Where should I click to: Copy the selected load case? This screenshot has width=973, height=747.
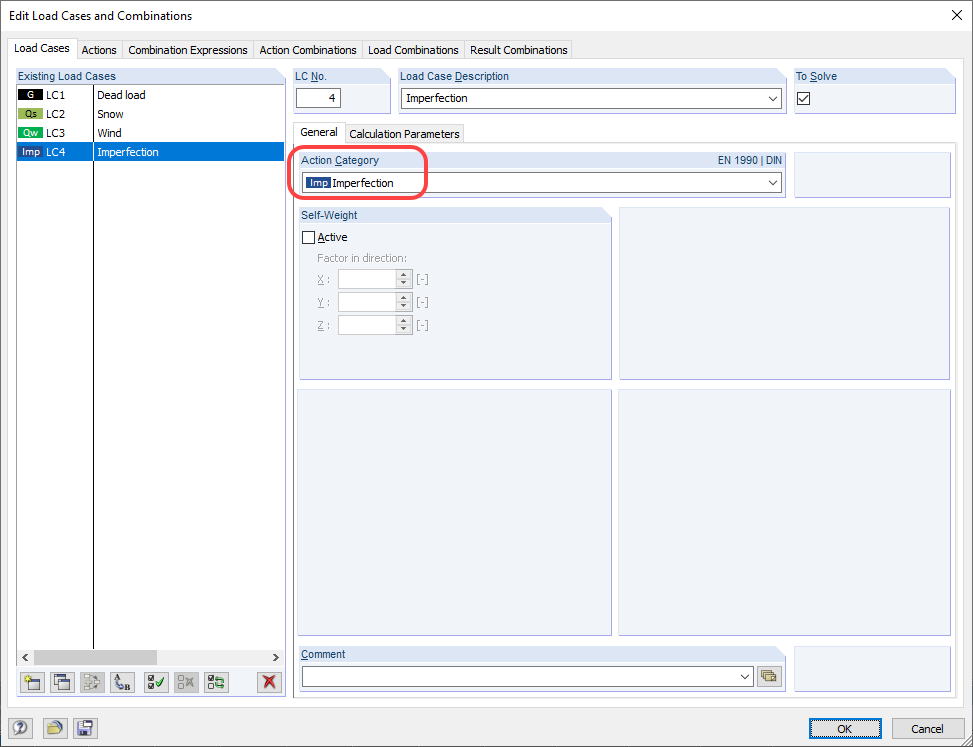coord(62,682)
